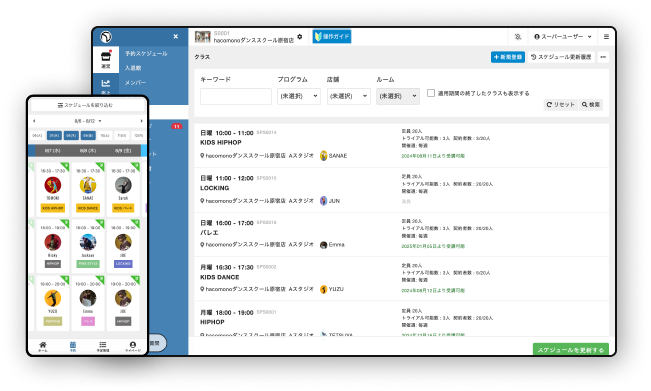Open the KIDS DANCE Monday 16:30 class
This screenshot has width=651, height=391.
pyautogui.click(x=401, y=279)
